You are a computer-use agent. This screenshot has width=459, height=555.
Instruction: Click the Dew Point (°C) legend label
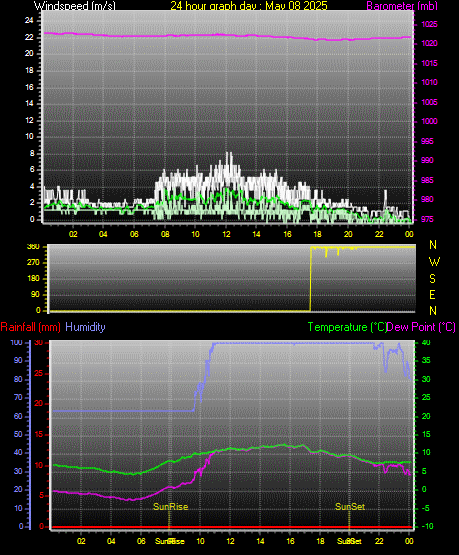coord(421,327)
